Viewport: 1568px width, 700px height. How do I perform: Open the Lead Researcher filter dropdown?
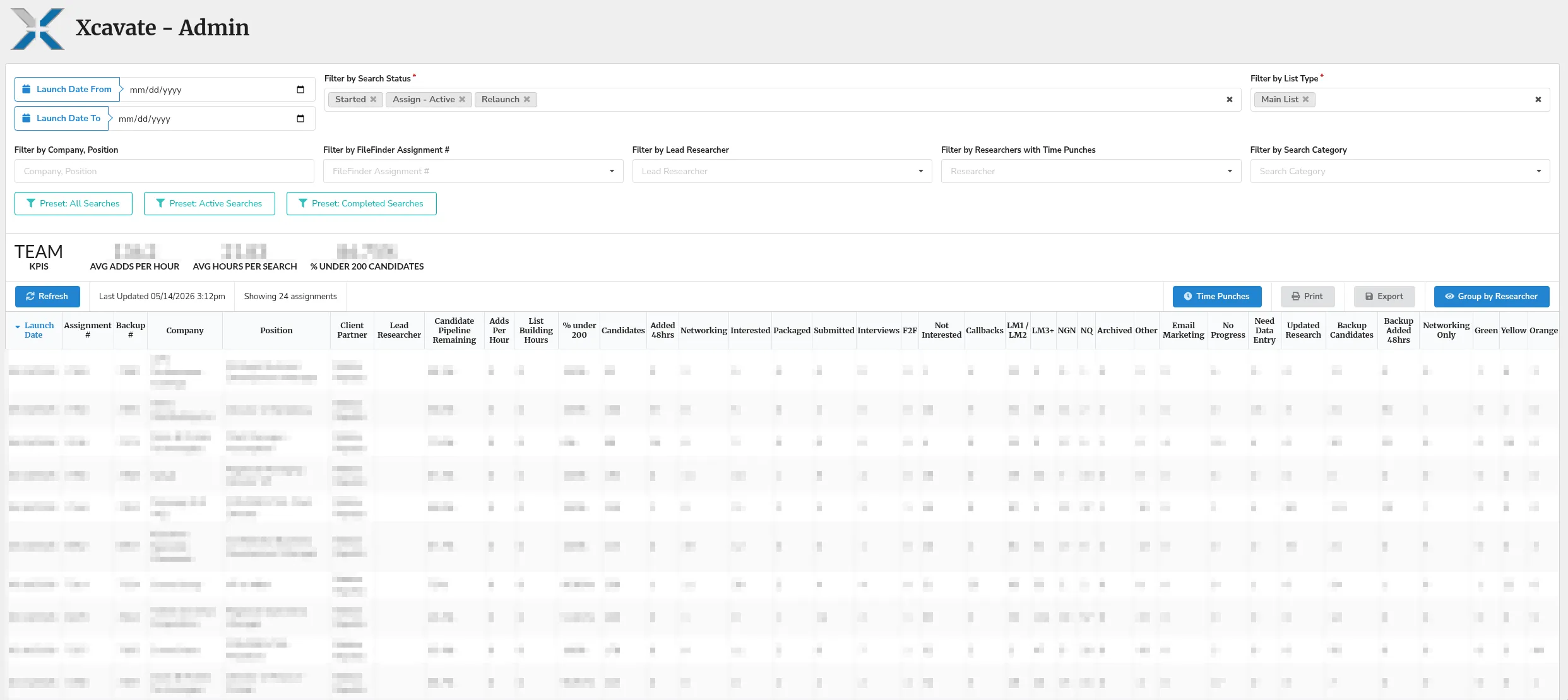coord(782,171)
